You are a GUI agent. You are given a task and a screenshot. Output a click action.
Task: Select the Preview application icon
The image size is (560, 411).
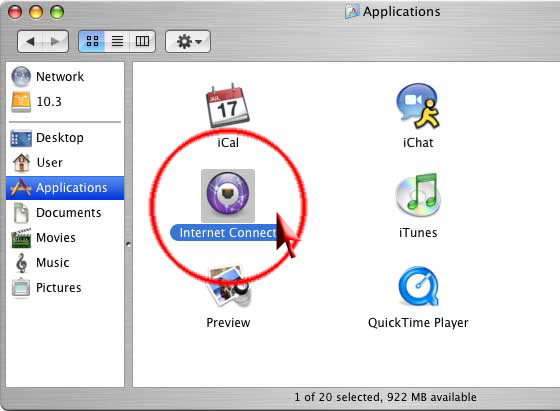[x=229, y=286]
